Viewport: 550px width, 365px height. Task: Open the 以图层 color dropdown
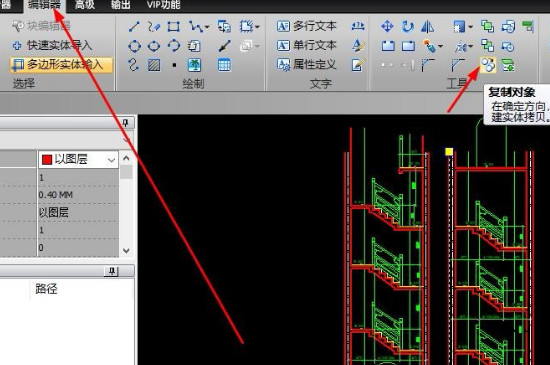click(x=78, y=160)
